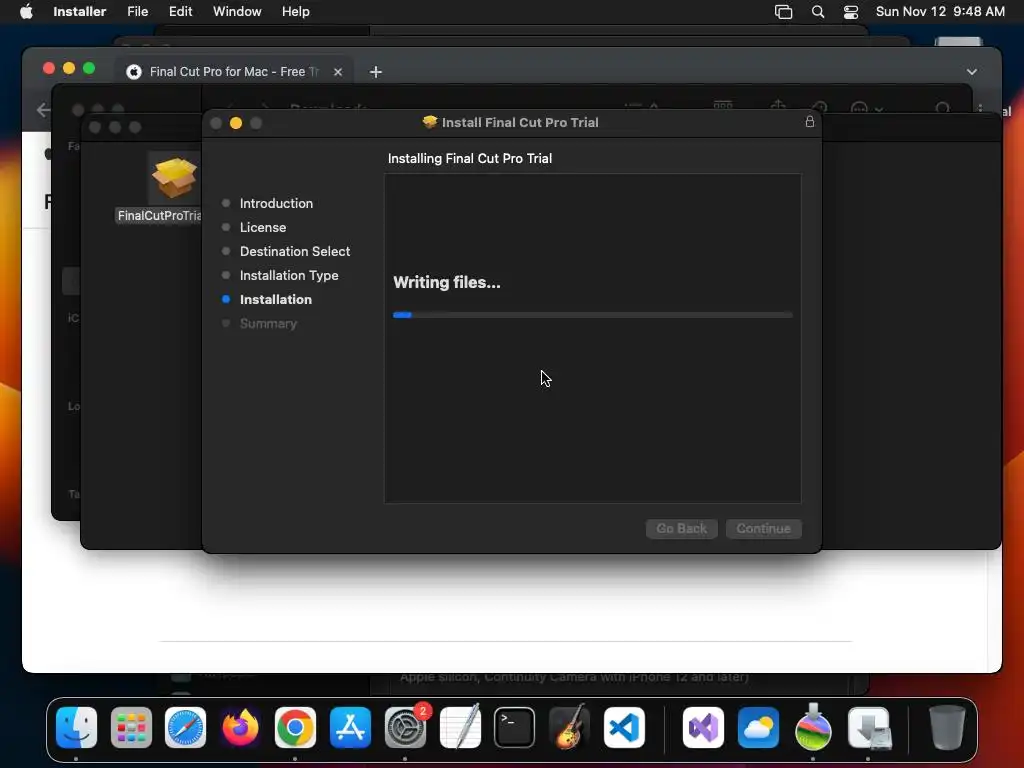Select the dimmed Summary step

[x=268, y=323]
